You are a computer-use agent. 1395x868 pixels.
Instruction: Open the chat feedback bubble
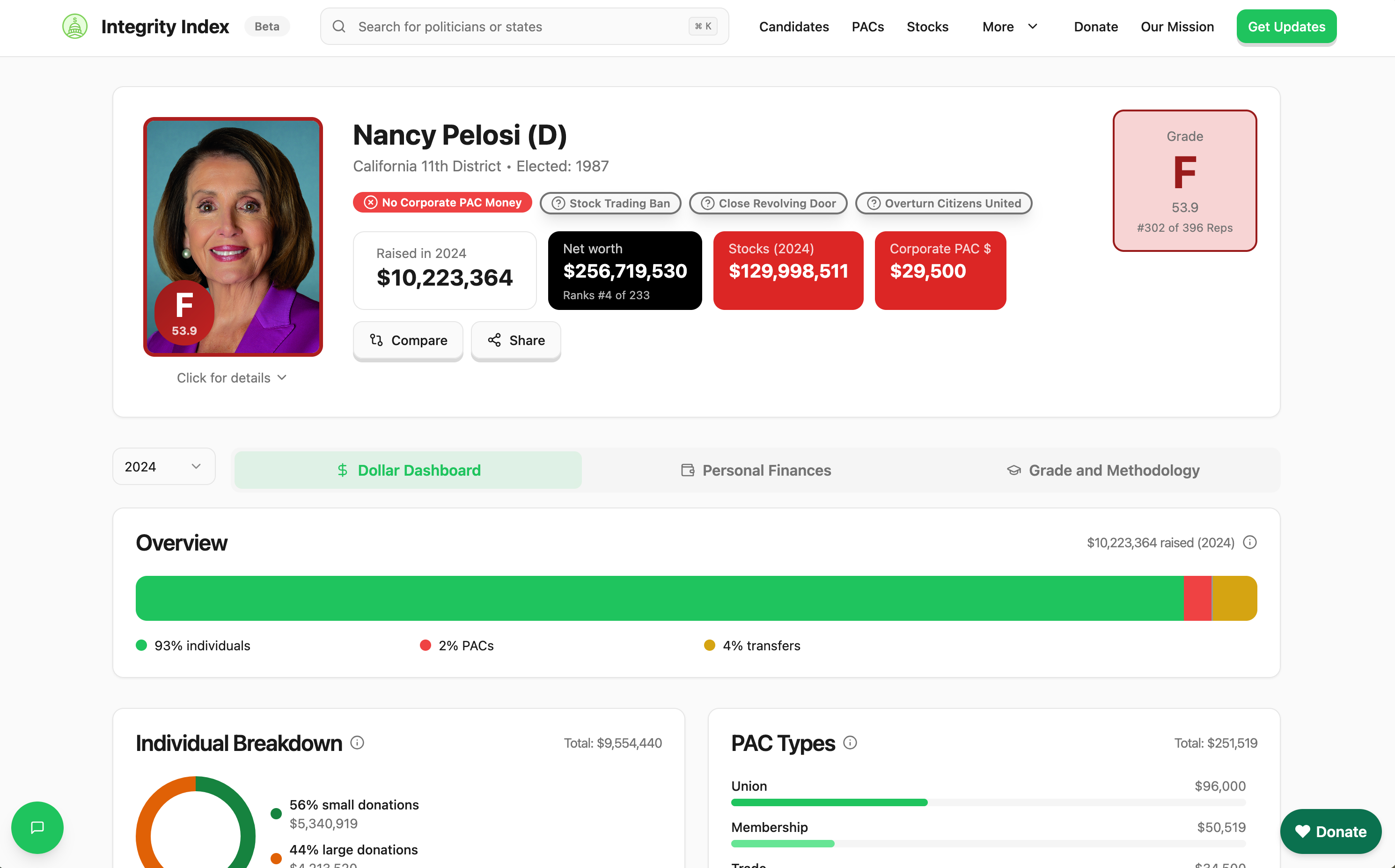click(37, 827)
